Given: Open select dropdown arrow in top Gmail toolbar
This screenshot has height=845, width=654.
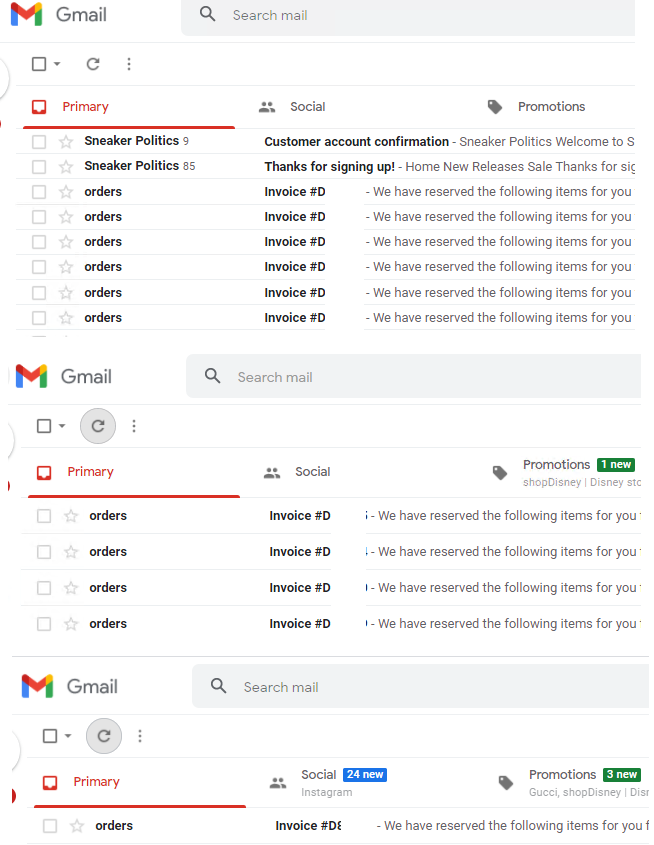Looking at the screenshot, I should coord(57,64).
